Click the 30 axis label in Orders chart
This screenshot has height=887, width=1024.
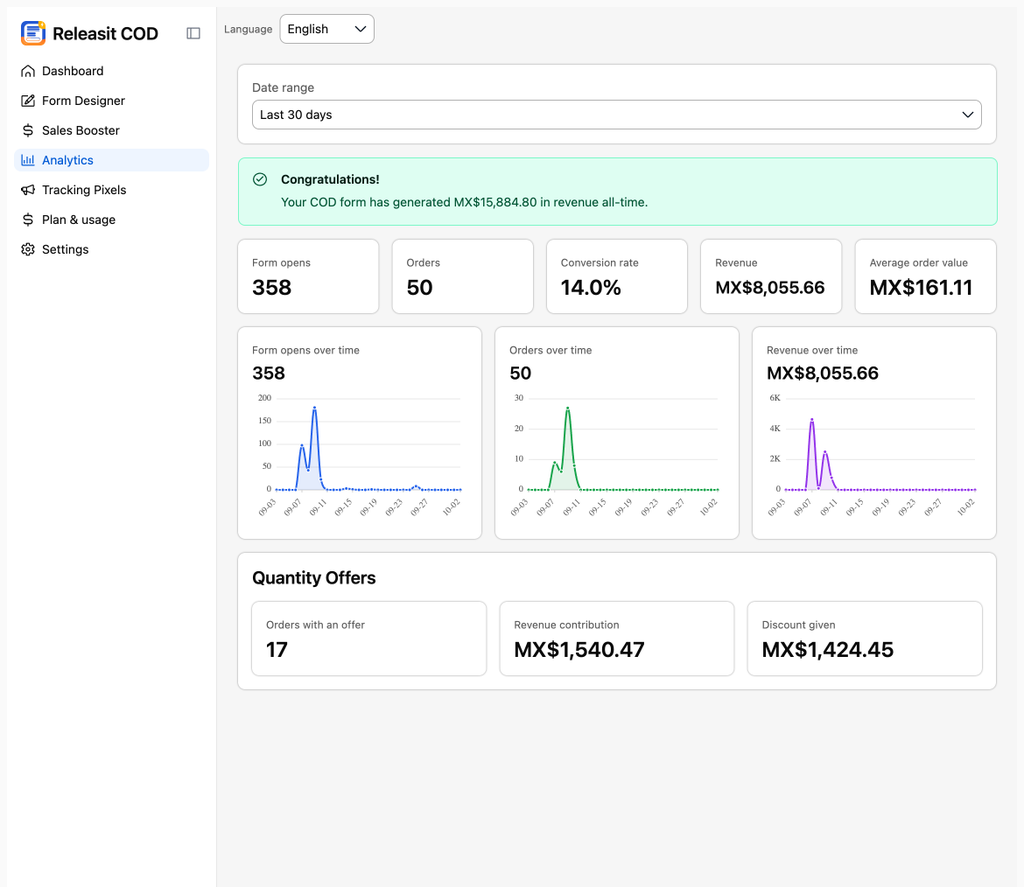click(x=519, y=398)
